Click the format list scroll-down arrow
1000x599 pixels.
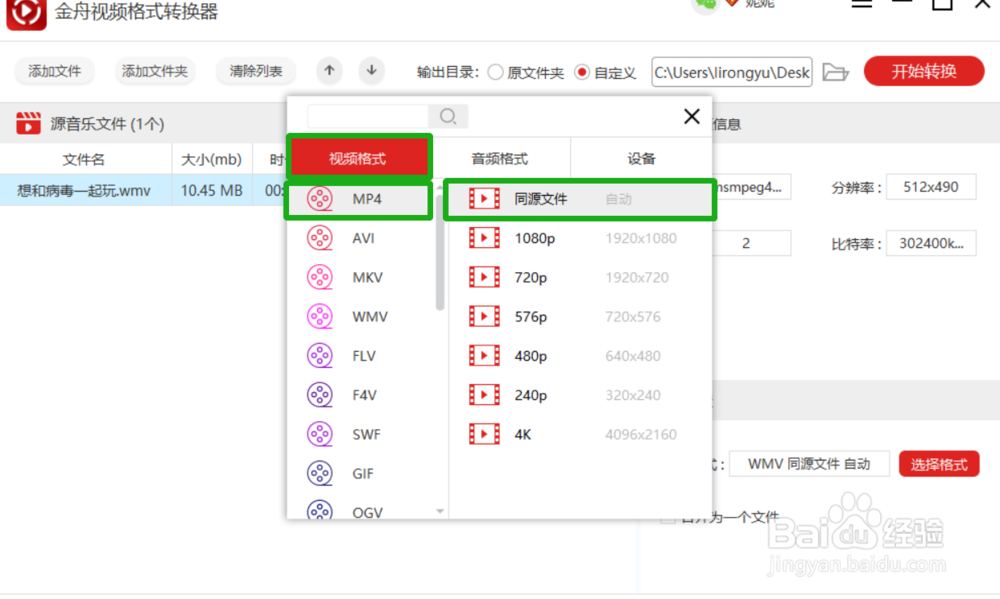(x=440, y=511)
